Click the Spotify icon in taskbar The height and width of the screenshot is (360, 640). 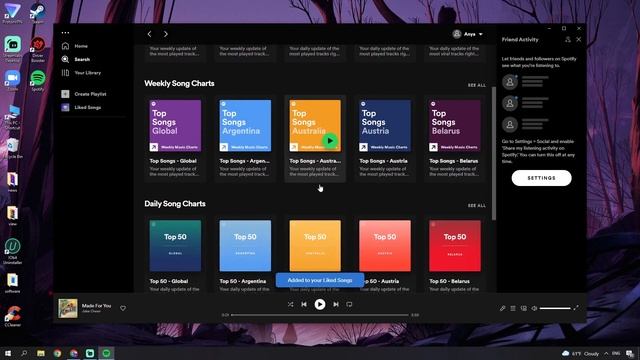tap(107, 353)
